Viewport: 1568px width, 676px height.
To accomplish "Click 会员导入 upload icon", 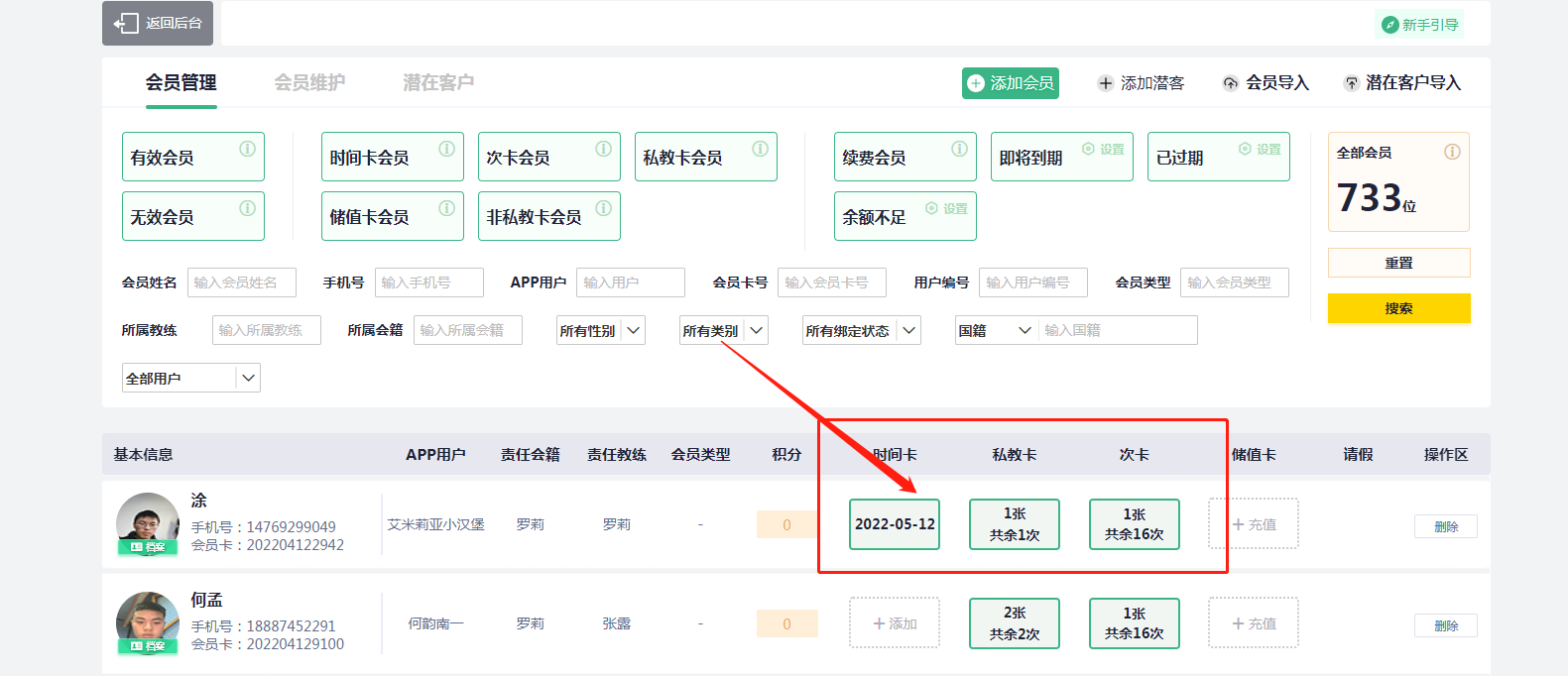I will pos(1230,83).
